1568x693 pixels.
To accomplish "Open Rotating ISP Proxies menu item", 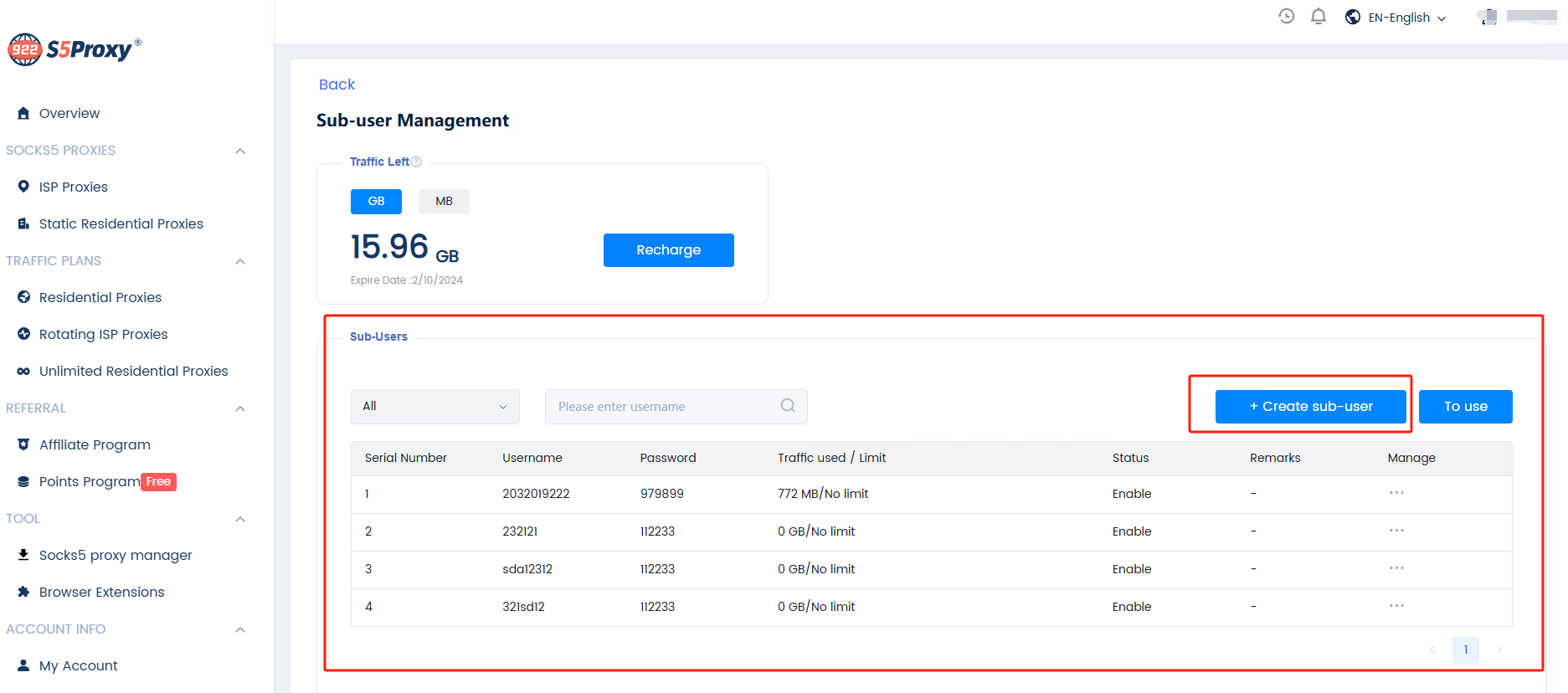I will click(104, 334).
